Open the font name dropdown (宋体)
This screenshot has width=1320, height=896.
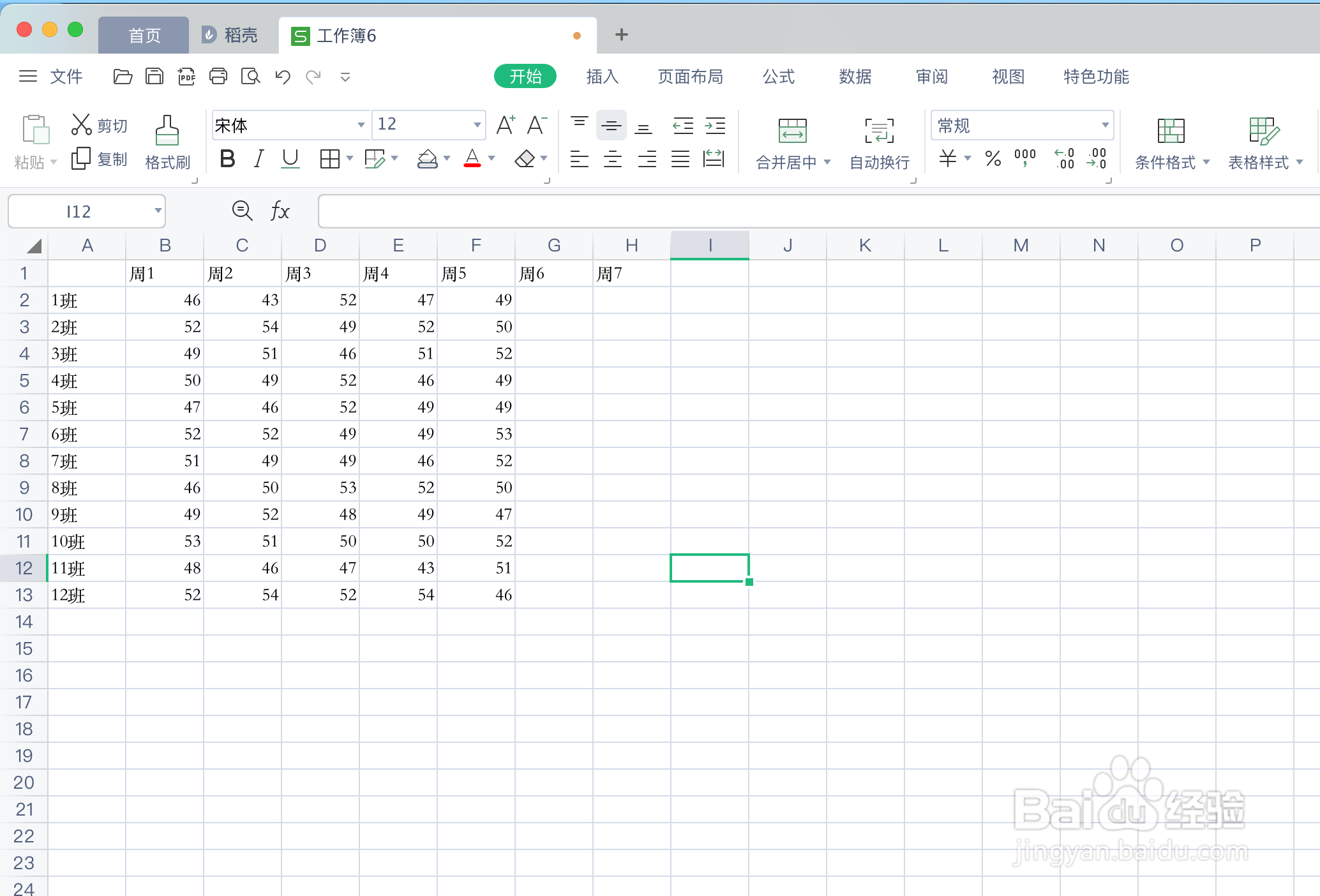361,125
